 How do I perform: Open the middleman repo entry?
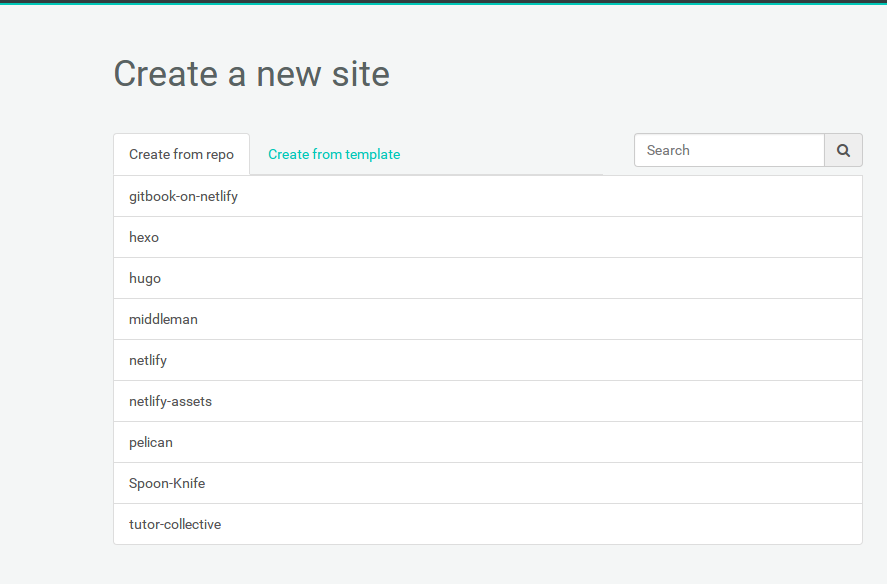pyautogui.click(x=488, y=320)
